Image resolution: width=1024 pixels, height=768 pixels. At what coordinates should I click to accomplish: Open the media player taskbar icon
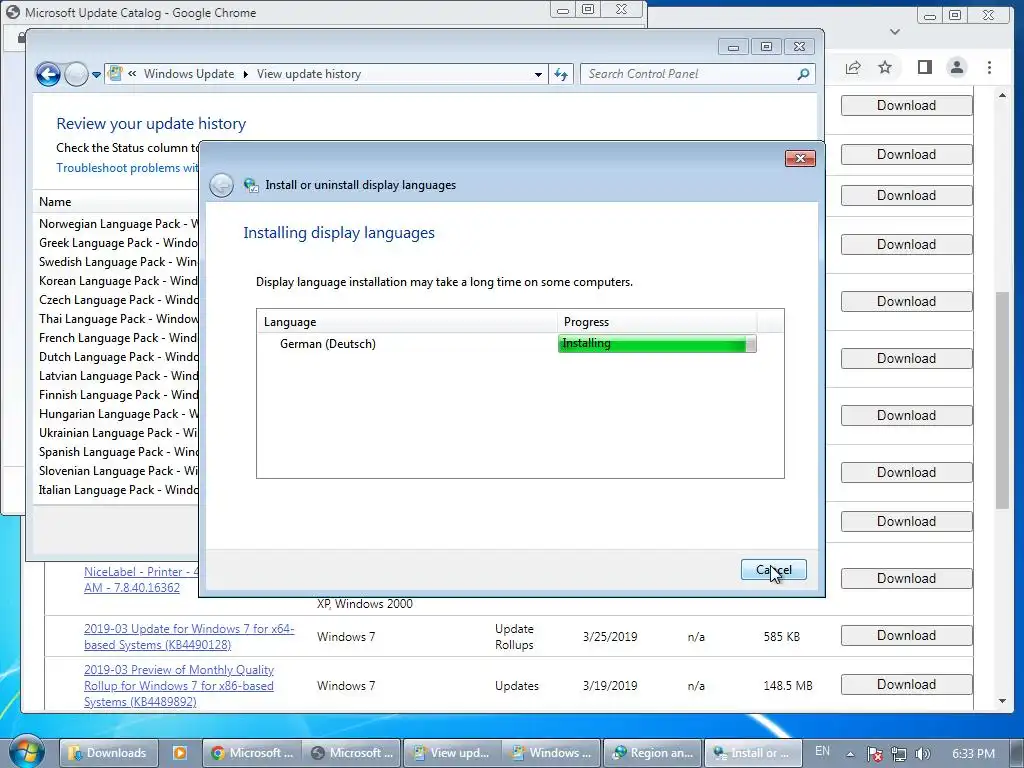click(180, 753)
